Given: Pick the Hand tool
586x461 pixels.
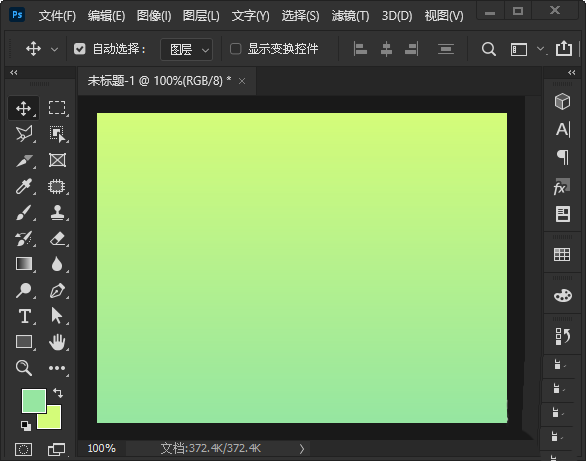Looking at the screenshot, I should [57, 342].
